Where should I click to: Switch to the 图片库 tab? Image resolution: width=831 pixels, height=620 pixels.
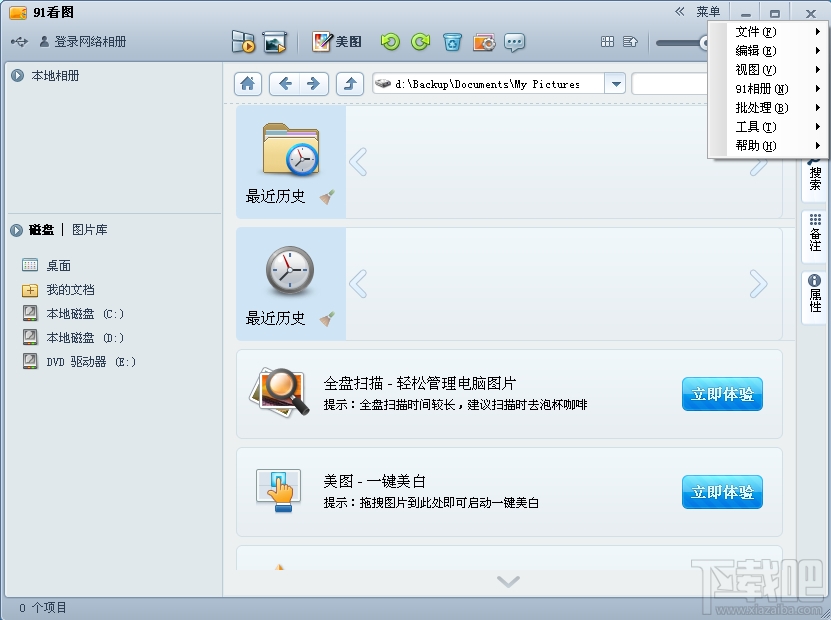[90, 229]
